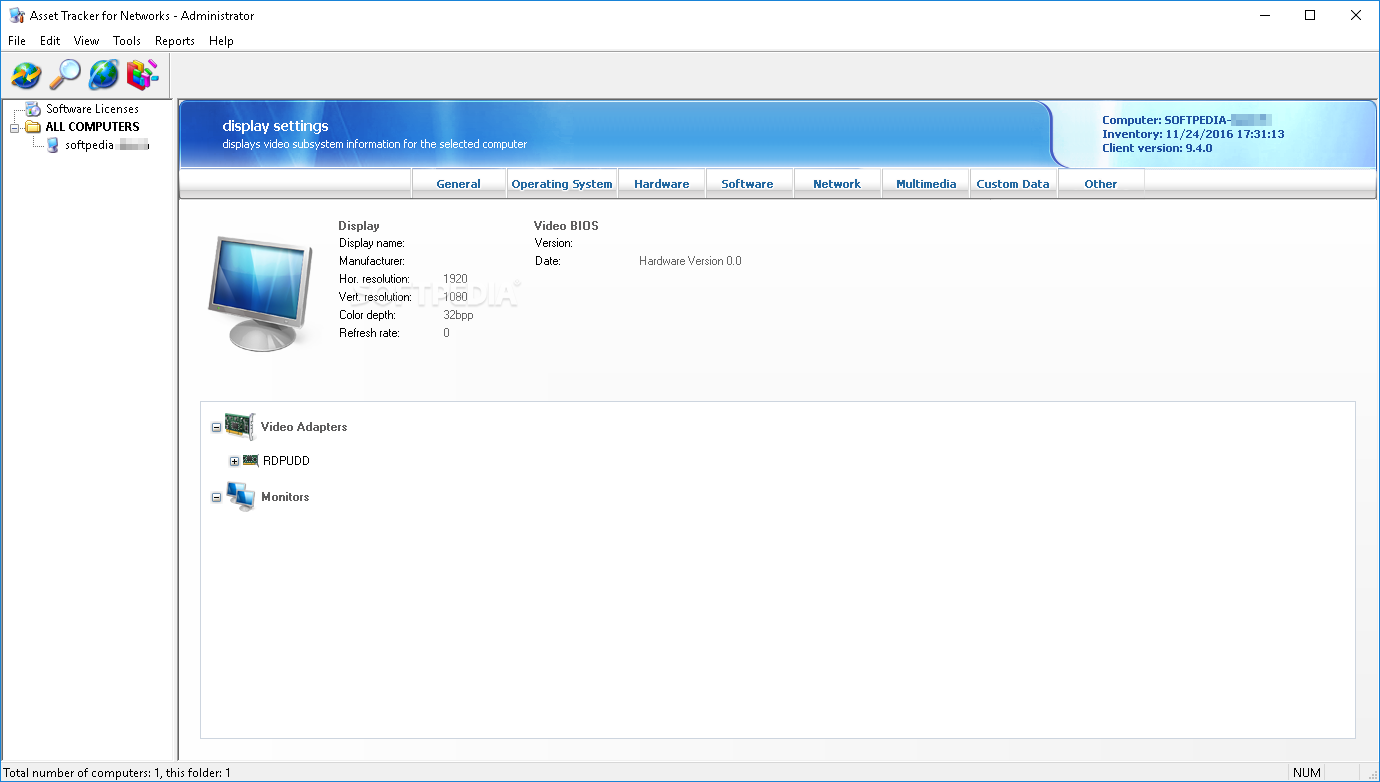1380x782 pixels.
Task: Switch to the Hardware tab
Action: pos(662,184)
